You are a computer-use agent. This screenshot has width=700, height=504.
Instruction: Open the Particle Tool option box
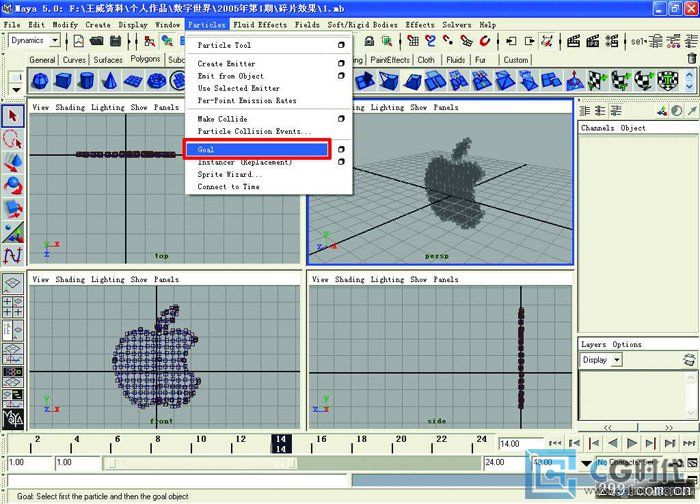tap(341, 45)
